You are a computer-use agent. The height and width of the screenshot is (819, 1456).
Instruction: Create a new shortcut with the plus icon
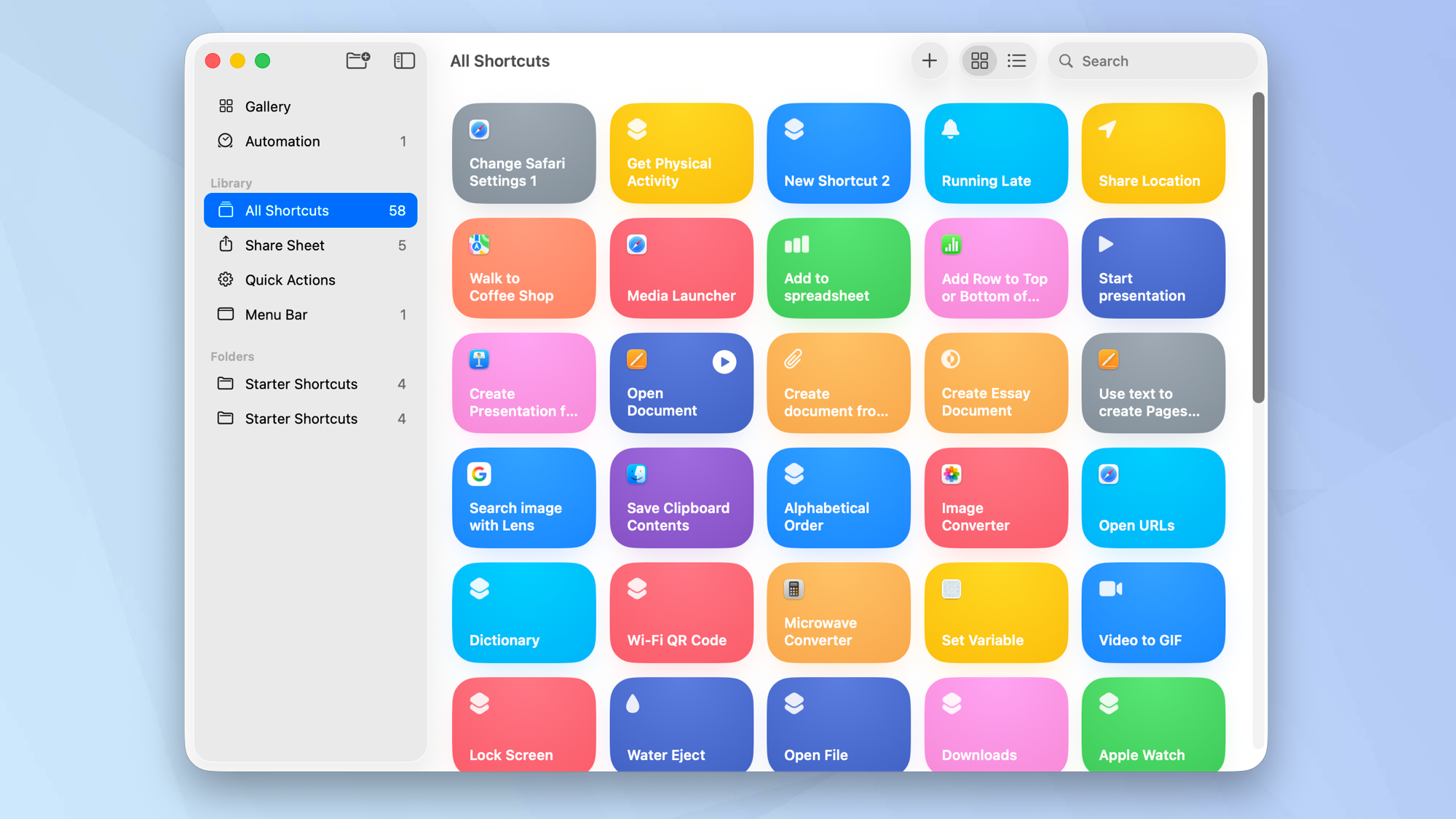(x=930, y=61)
